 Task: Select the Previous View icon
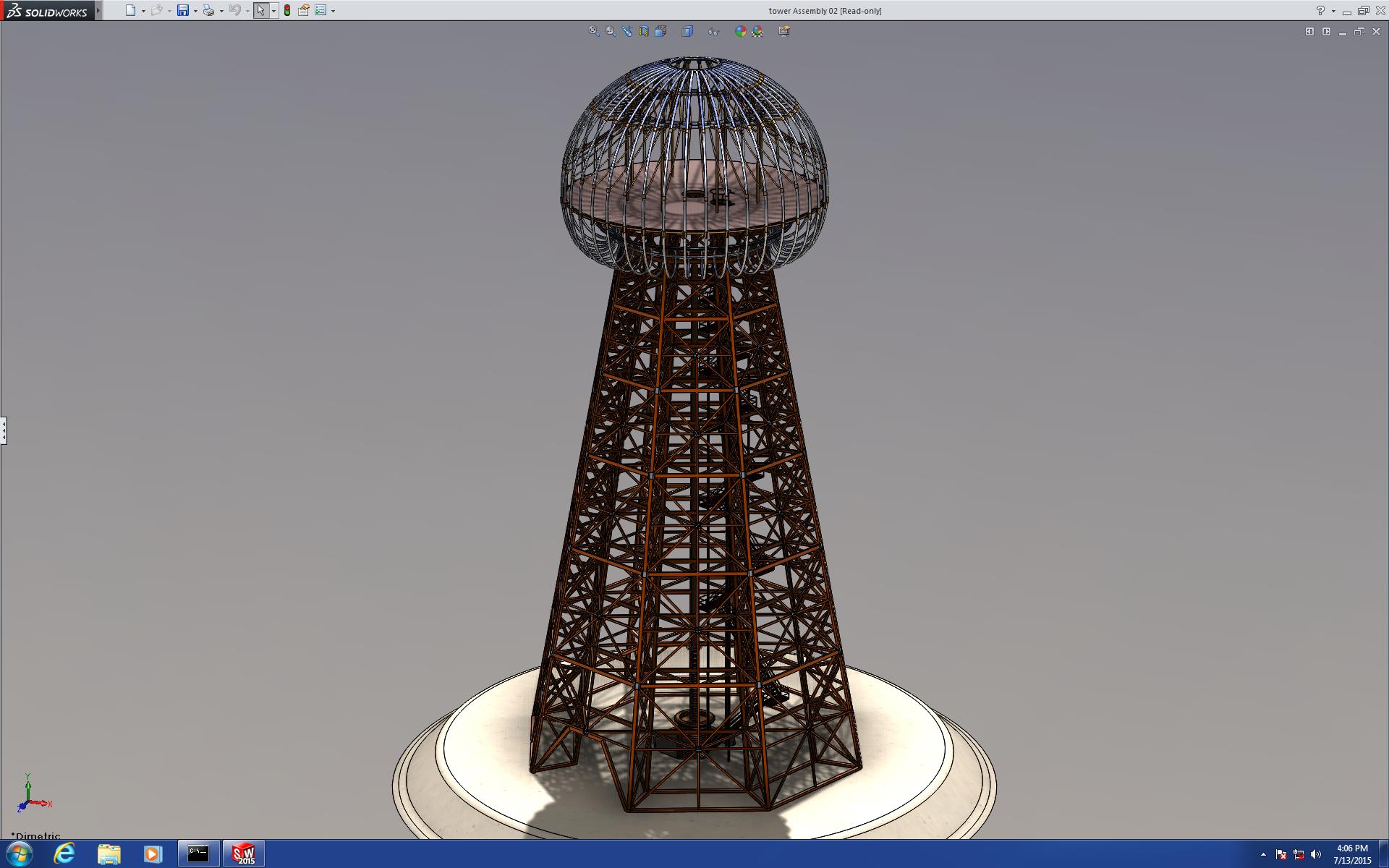627,31
